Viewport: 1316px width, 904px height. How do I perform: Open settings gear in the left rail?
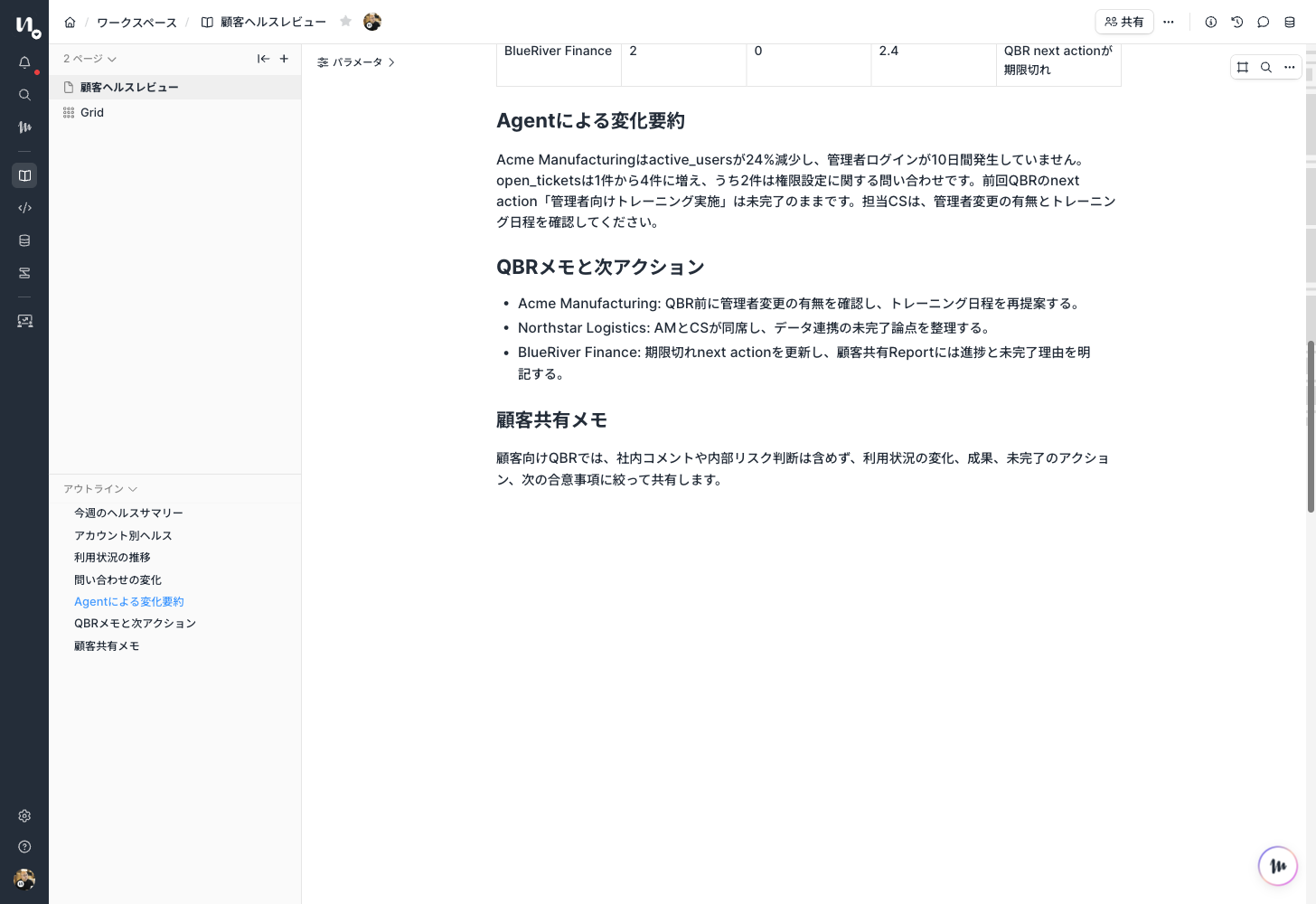click(24, 815)
